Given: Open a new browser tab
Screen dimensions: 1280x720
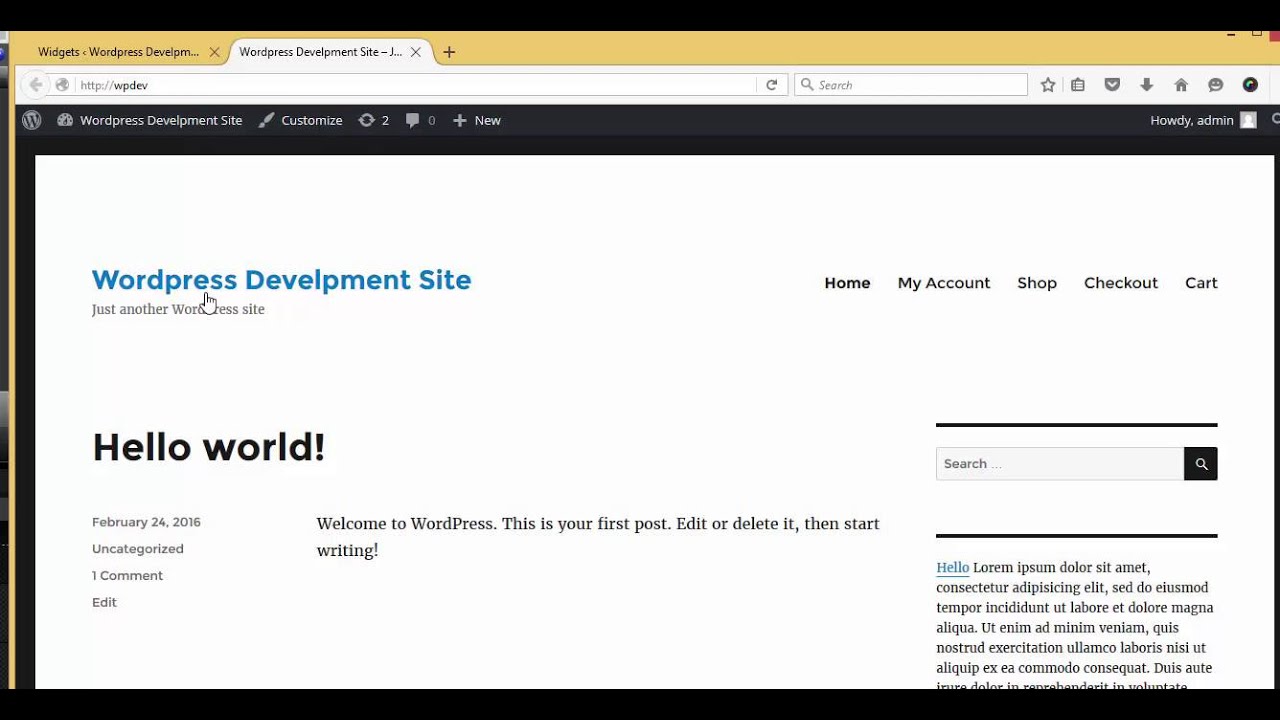Looking at the screenshot, I should [x=449, y=52].
